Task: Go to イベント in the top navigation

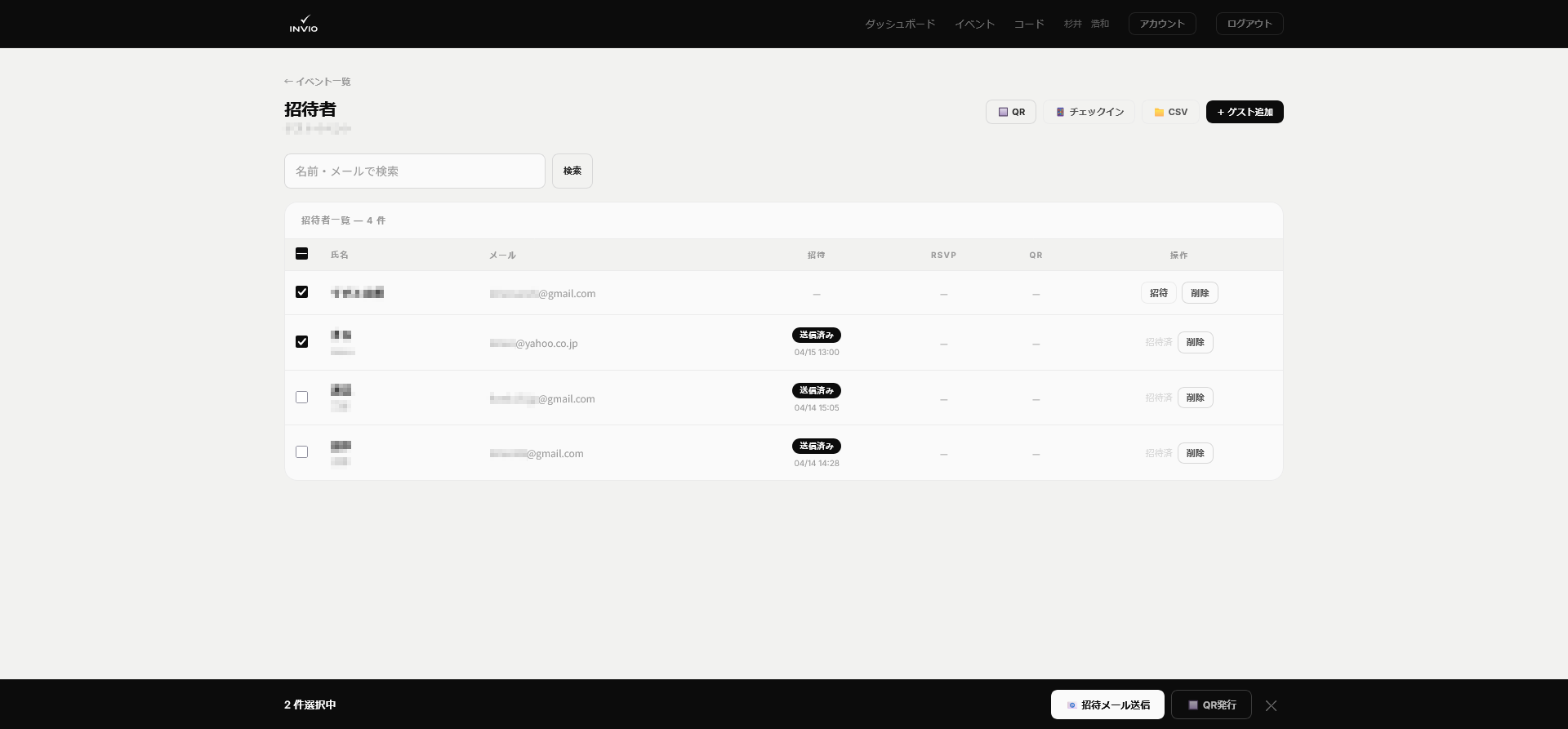Action: tap(974, 24)
